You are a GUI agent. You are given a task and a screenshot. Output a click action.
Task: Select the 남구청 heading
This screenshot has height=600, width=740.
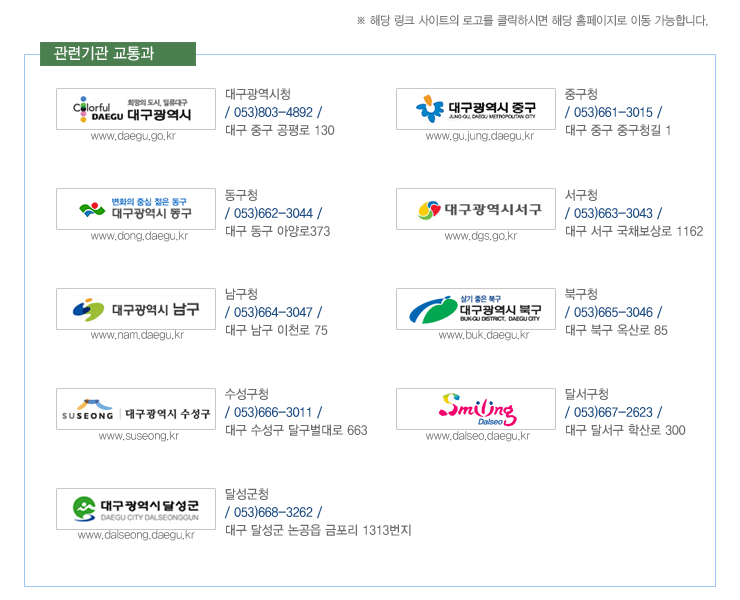[x=241, y=294]
